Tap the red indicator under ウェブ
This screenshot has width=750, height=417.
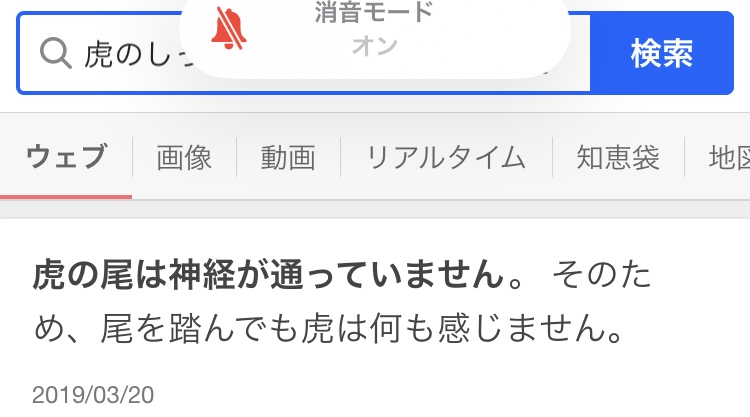point(66,197)
